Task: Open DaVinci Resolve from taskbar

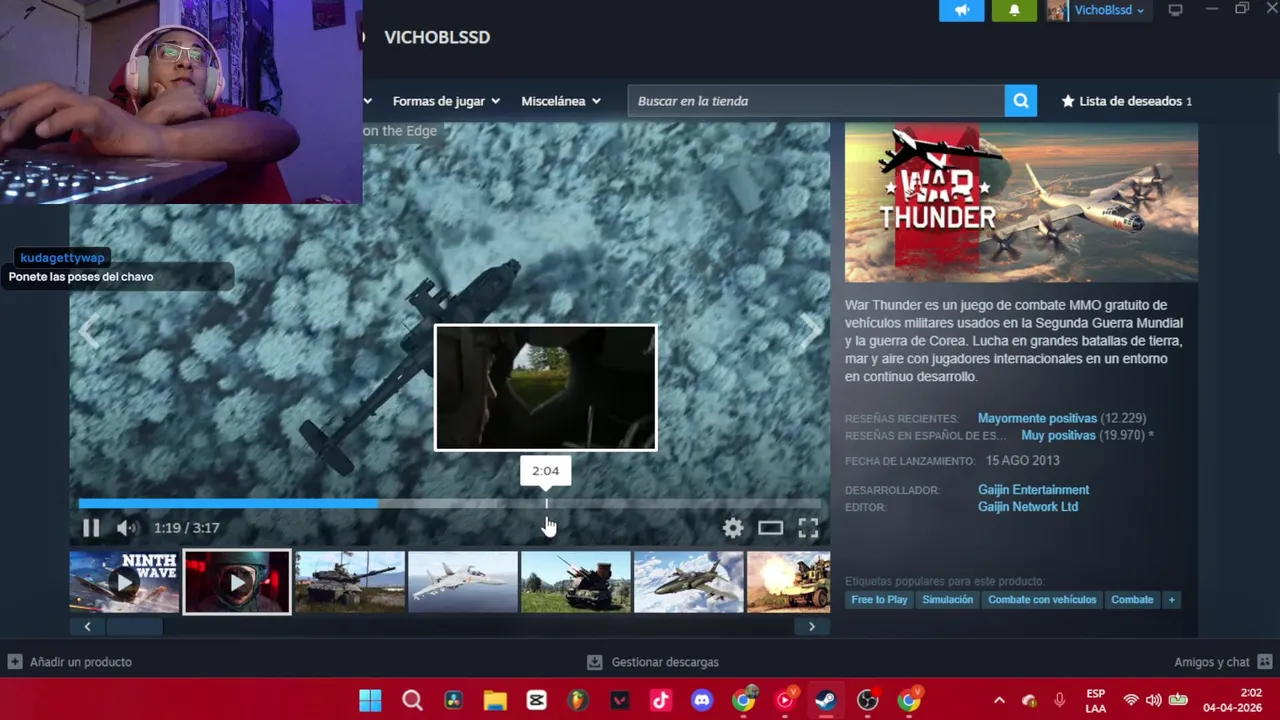Action: [x=454, y=700]
